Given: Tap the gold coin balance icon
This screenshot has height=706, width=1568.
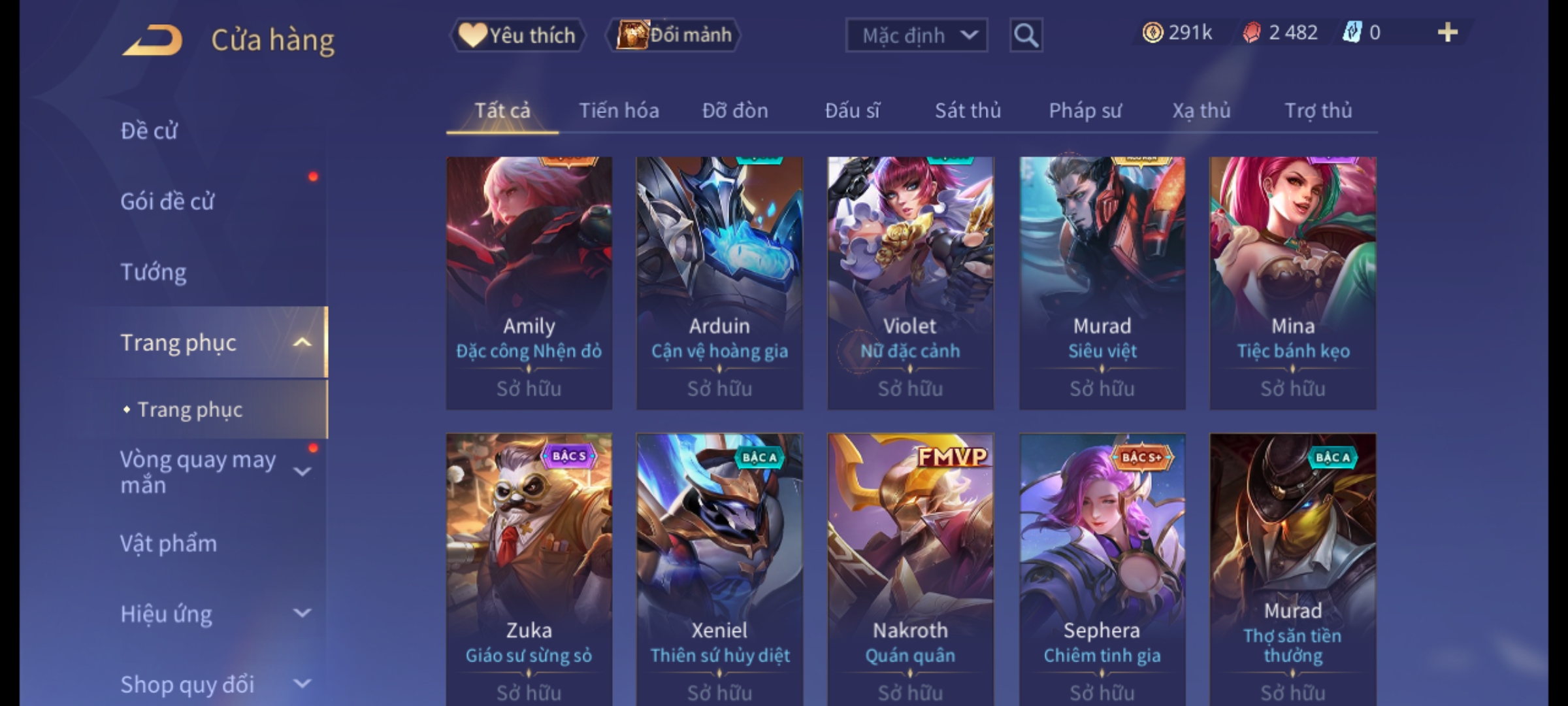Looking at the screenshot, I should click(1152, 32).
